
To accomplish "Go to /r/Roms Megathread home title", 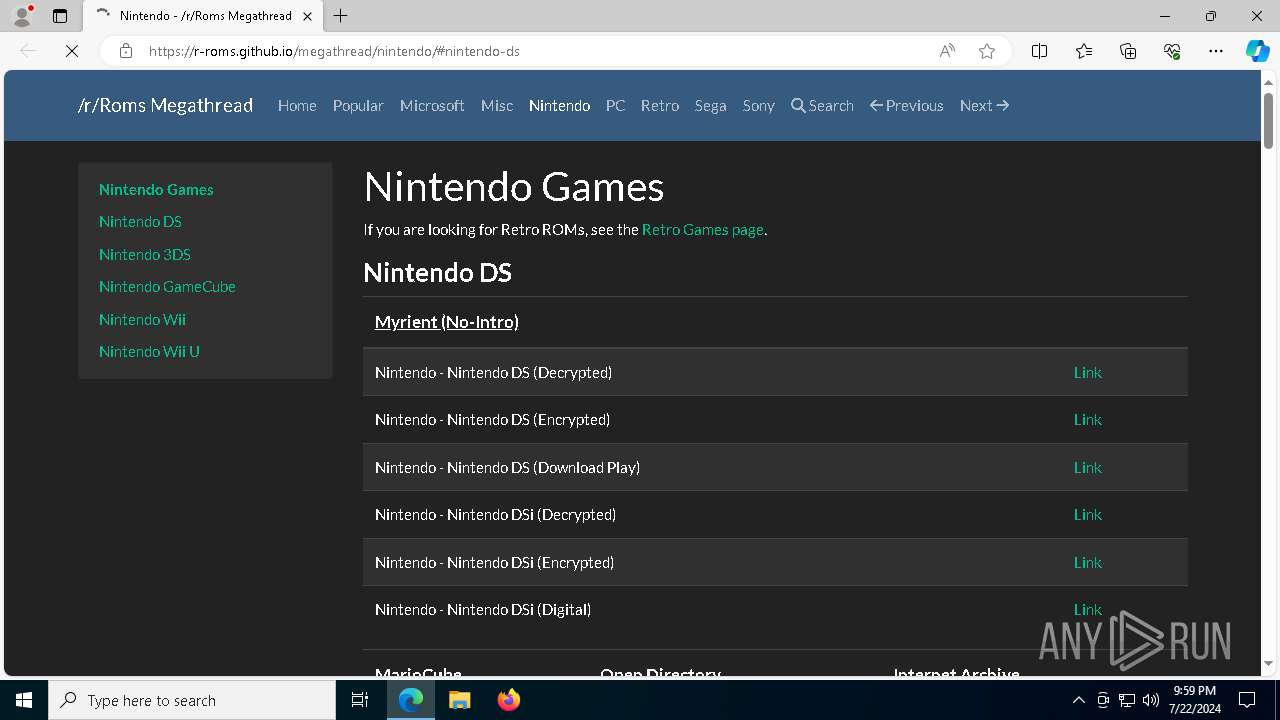I will [x=165, y=105].
